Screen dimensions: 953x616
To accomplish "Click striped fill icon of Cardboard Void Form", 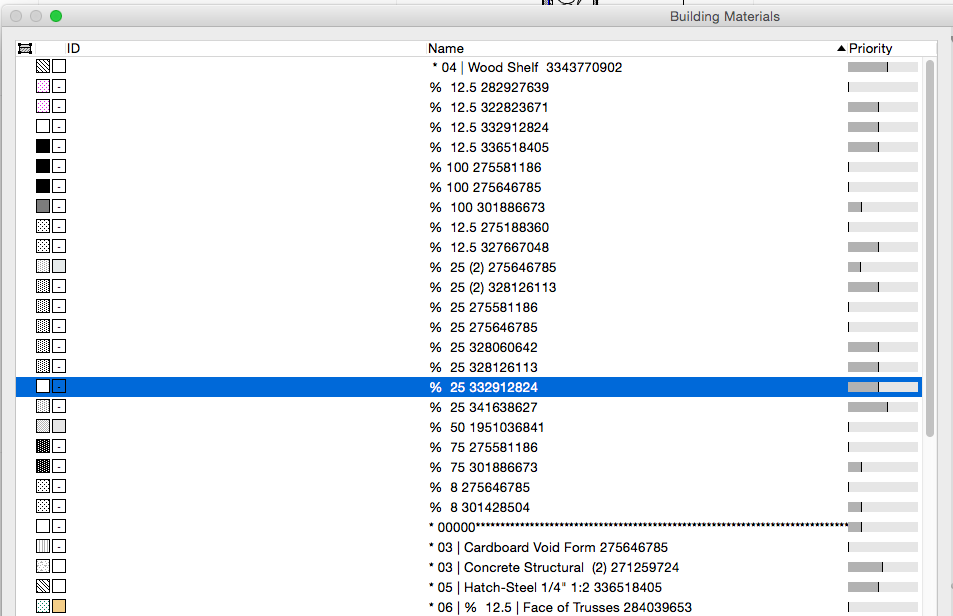I will (x=43, y=547).
